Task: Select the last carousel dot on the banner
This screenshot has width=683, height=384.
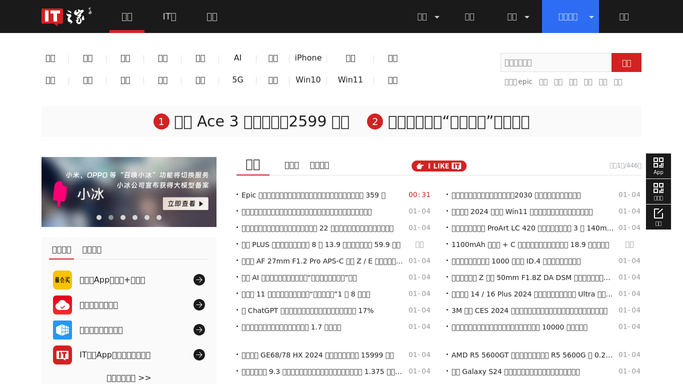Action: click(x=159, y=217)
